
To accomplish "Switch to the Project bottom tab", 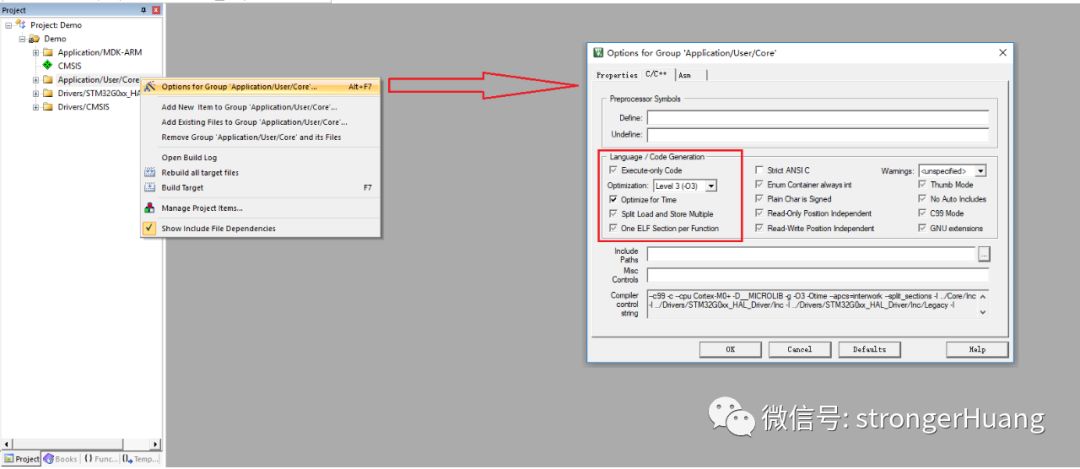I will pyautogui.click(x=21, y=459).
